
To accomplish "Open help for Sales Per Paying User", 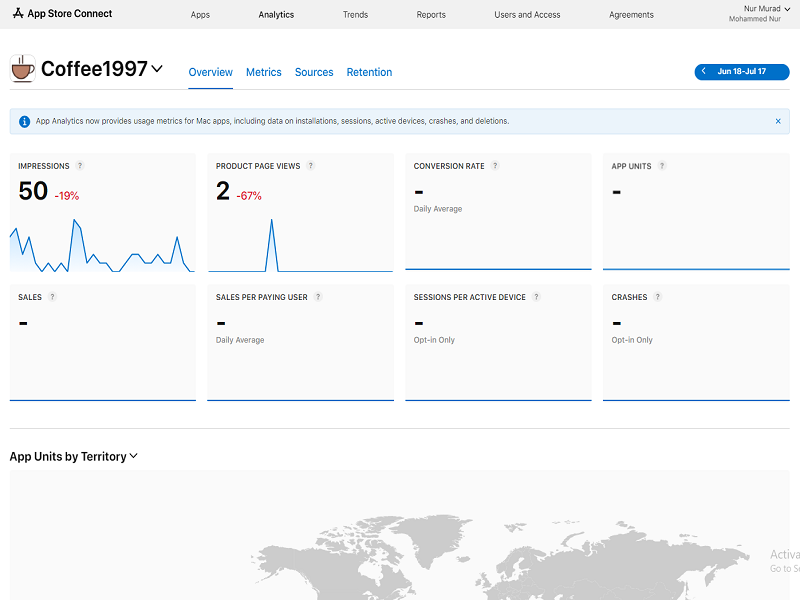I will tap(318, 297).
